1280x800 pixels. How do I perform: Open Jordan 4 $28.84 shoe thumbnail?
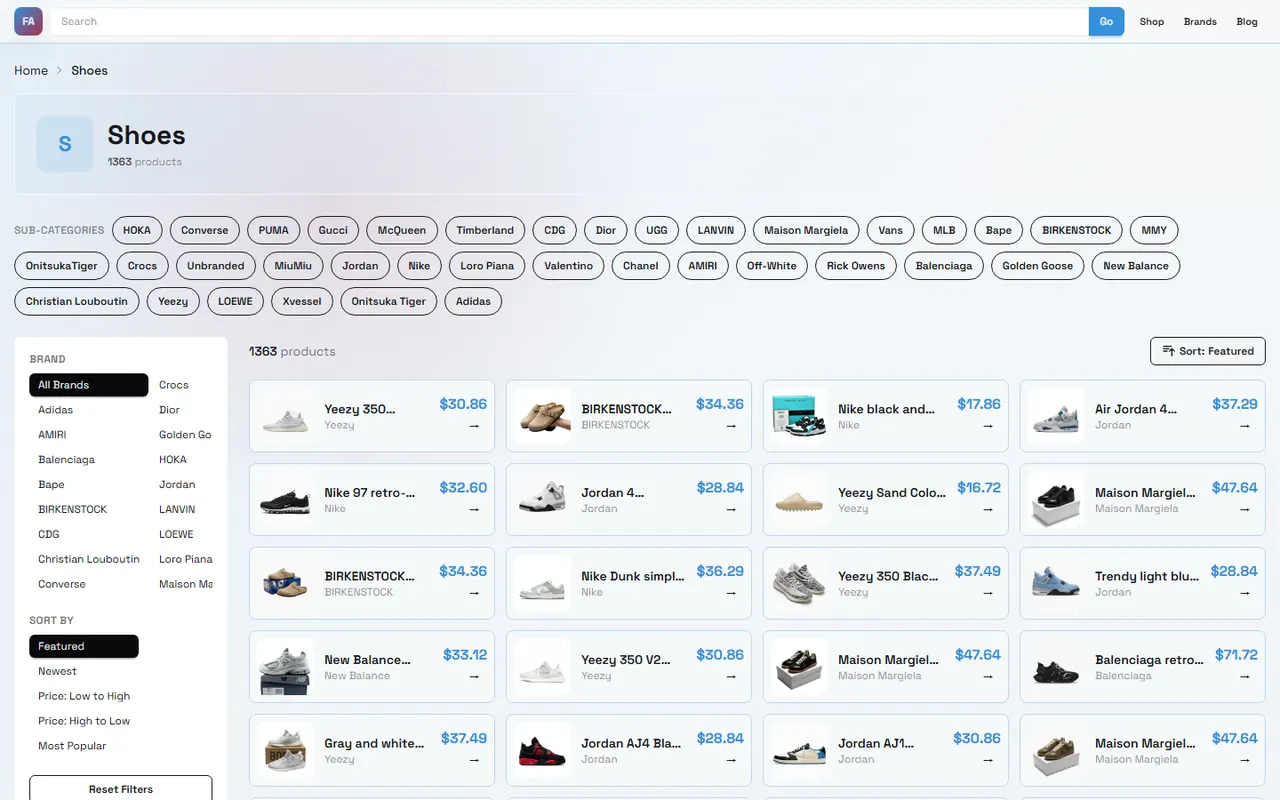click(542, 500)
